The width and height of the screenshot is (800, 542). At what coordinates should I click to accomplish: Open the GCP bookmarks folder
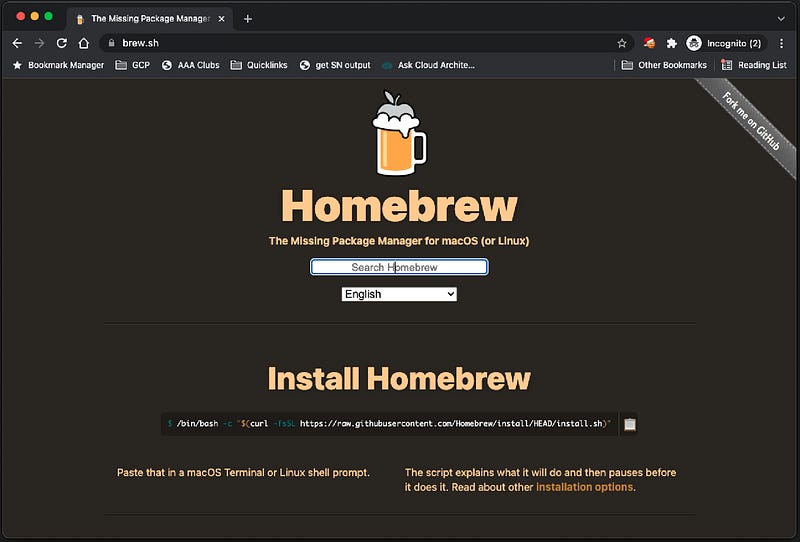point(132,65)
